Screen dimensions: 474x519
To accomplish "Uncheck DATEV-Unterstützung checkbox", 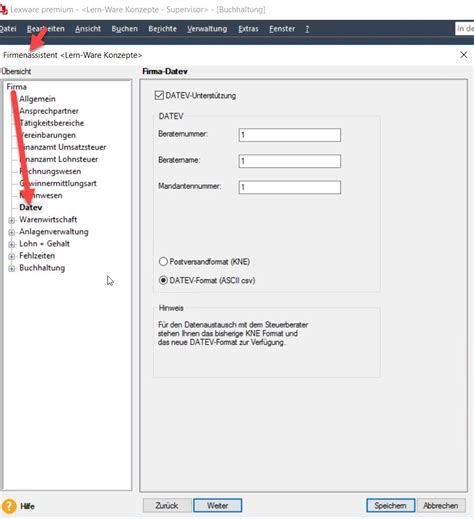I will 159,95.
